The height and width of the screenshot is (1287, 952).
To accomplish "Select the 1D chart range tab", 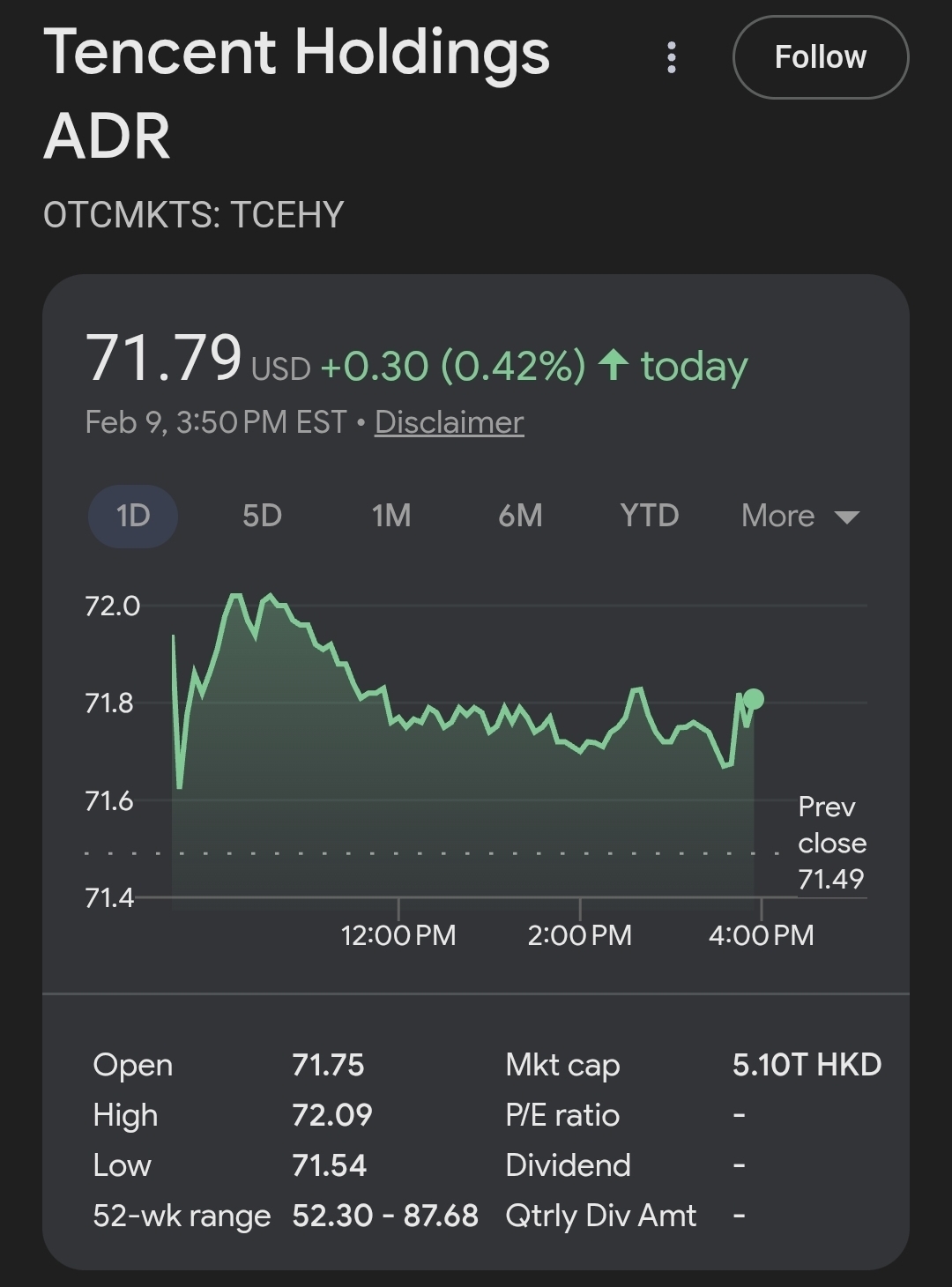I will [133, 516].
